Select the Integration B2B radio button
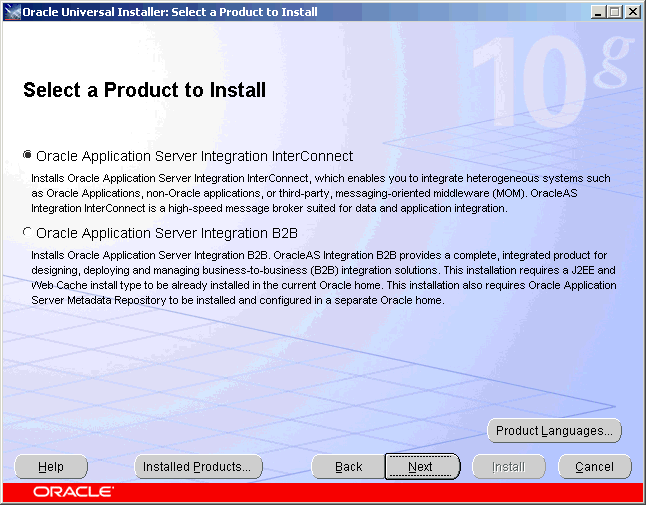Viewport: 646px width, 505px height. (x=27, y=232)
